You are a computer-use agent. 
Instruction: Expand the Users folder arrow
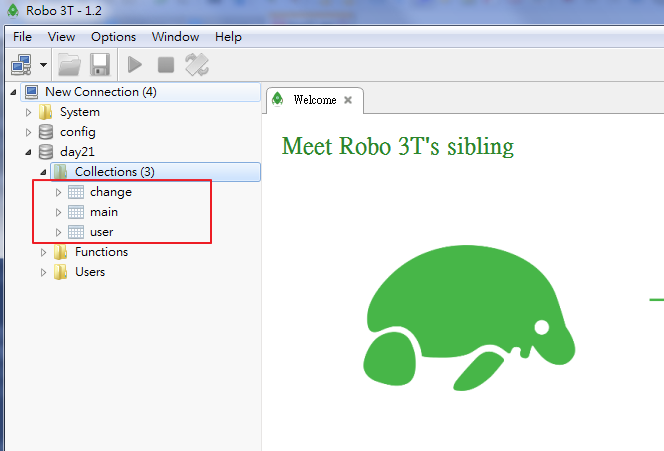point(43,272)
